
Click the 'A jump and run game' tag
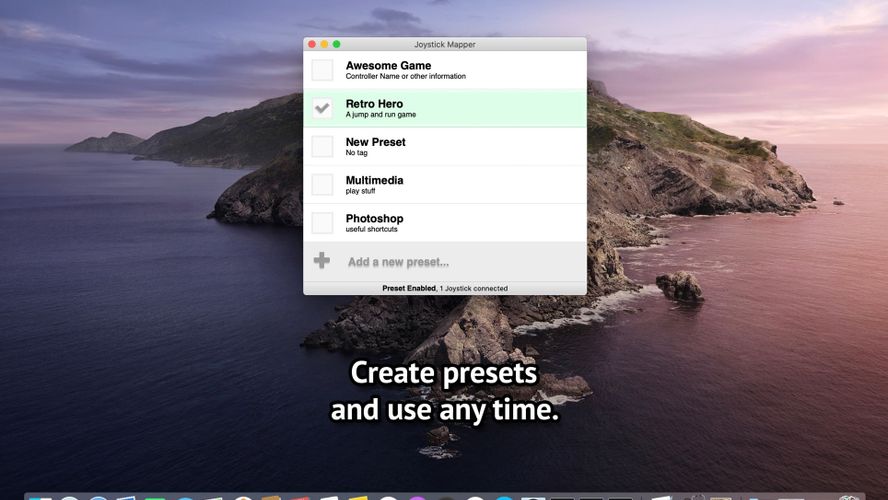(381, 114)
